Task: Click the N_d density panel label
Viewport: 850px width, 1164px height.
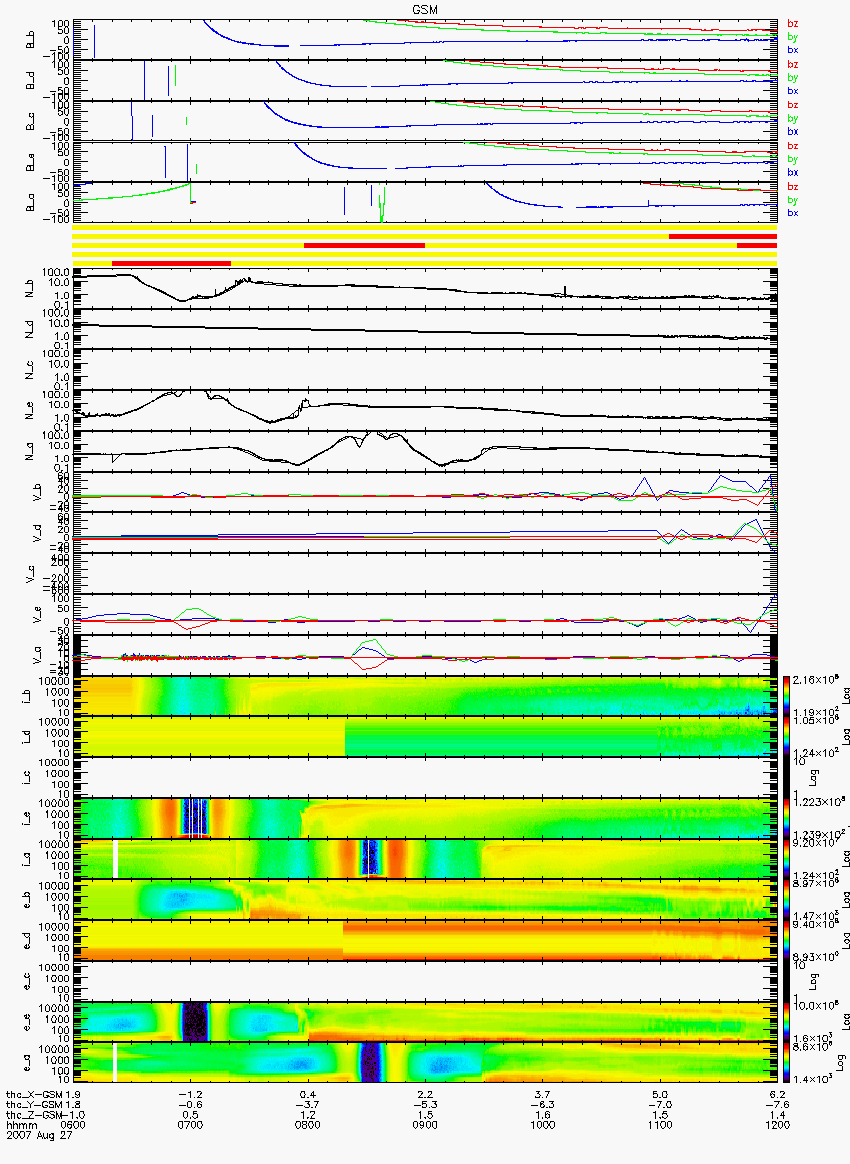Action: coord(31,330)
